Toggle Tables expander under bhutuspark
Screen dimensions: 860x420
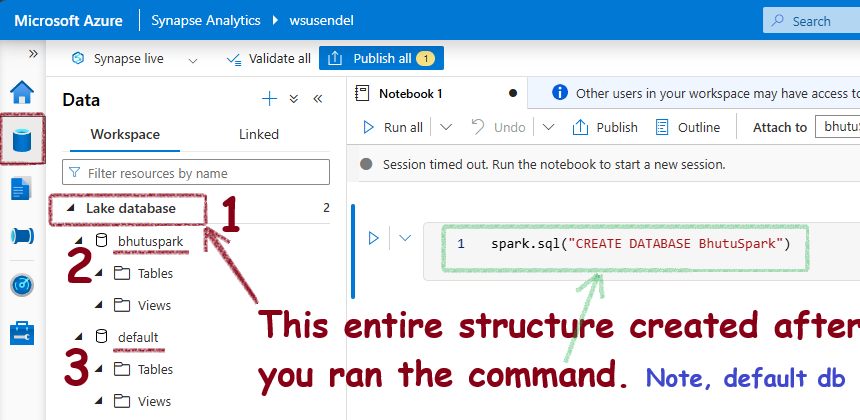tap(99, 273)
